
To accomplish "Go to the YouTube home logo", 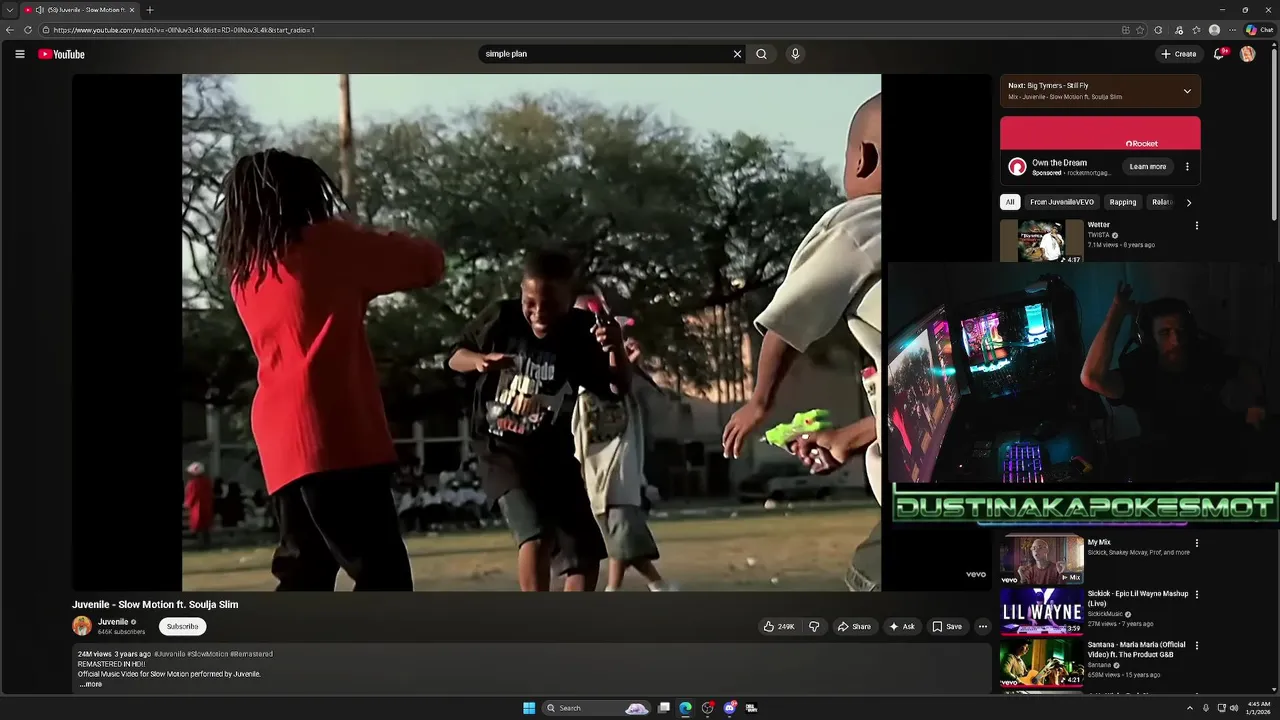I will [61, 54].
